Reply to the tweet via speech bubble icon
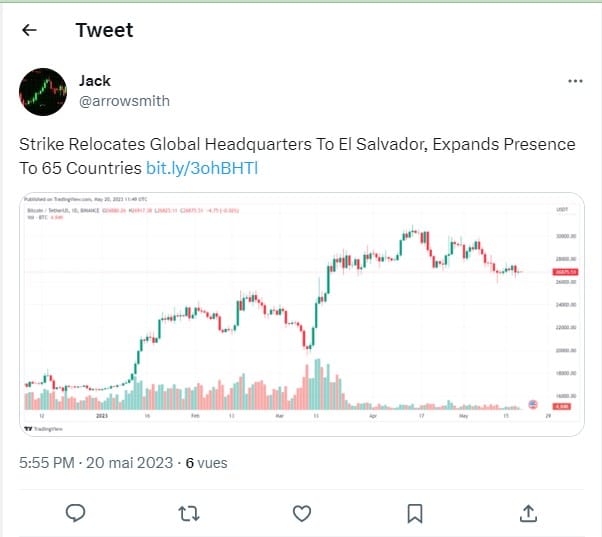The width and height of the screenshot is (602, 537). (x=75, y=513)
